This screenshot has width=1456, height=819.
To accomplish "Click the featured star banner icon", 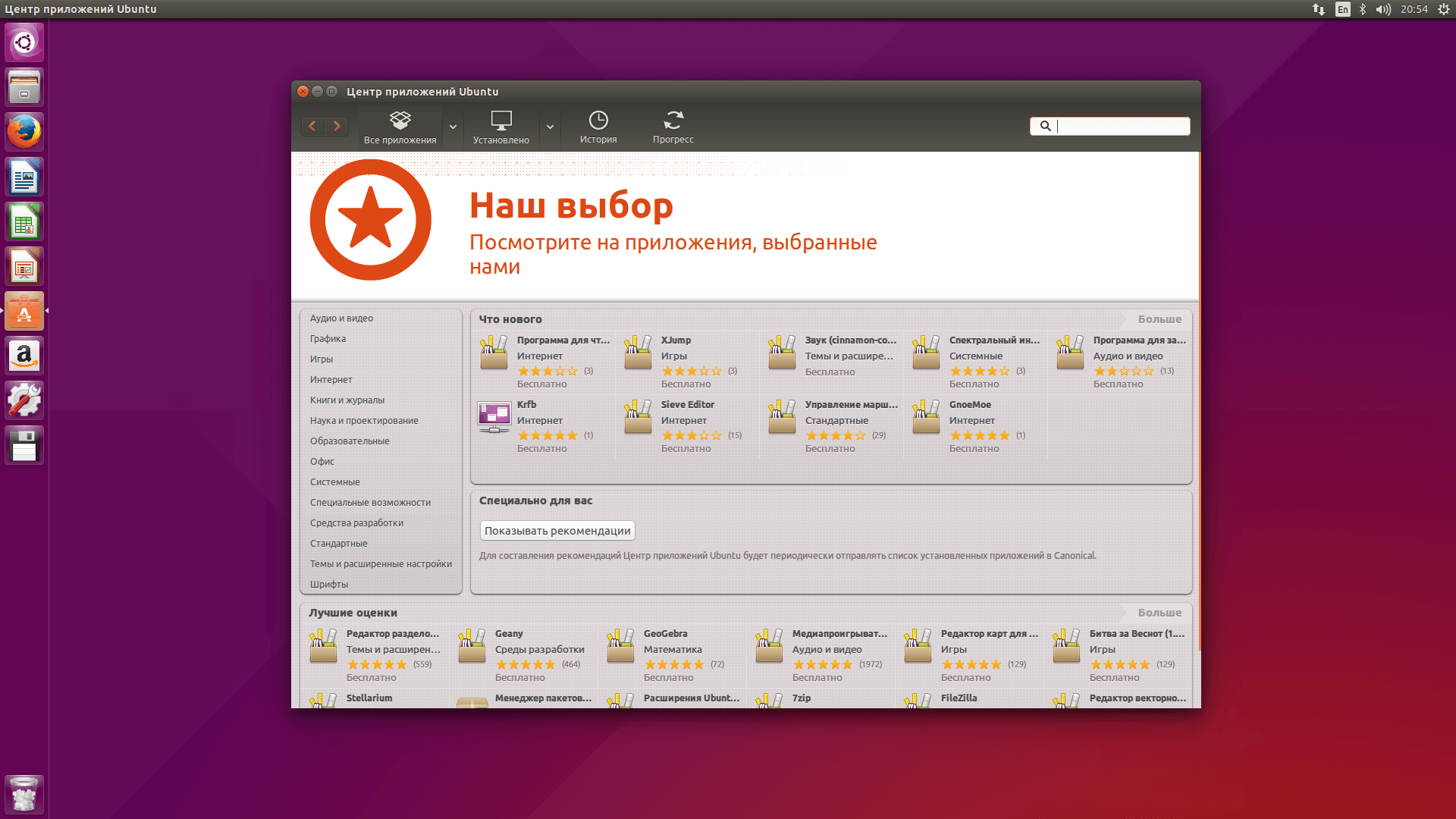I will 371,220.
